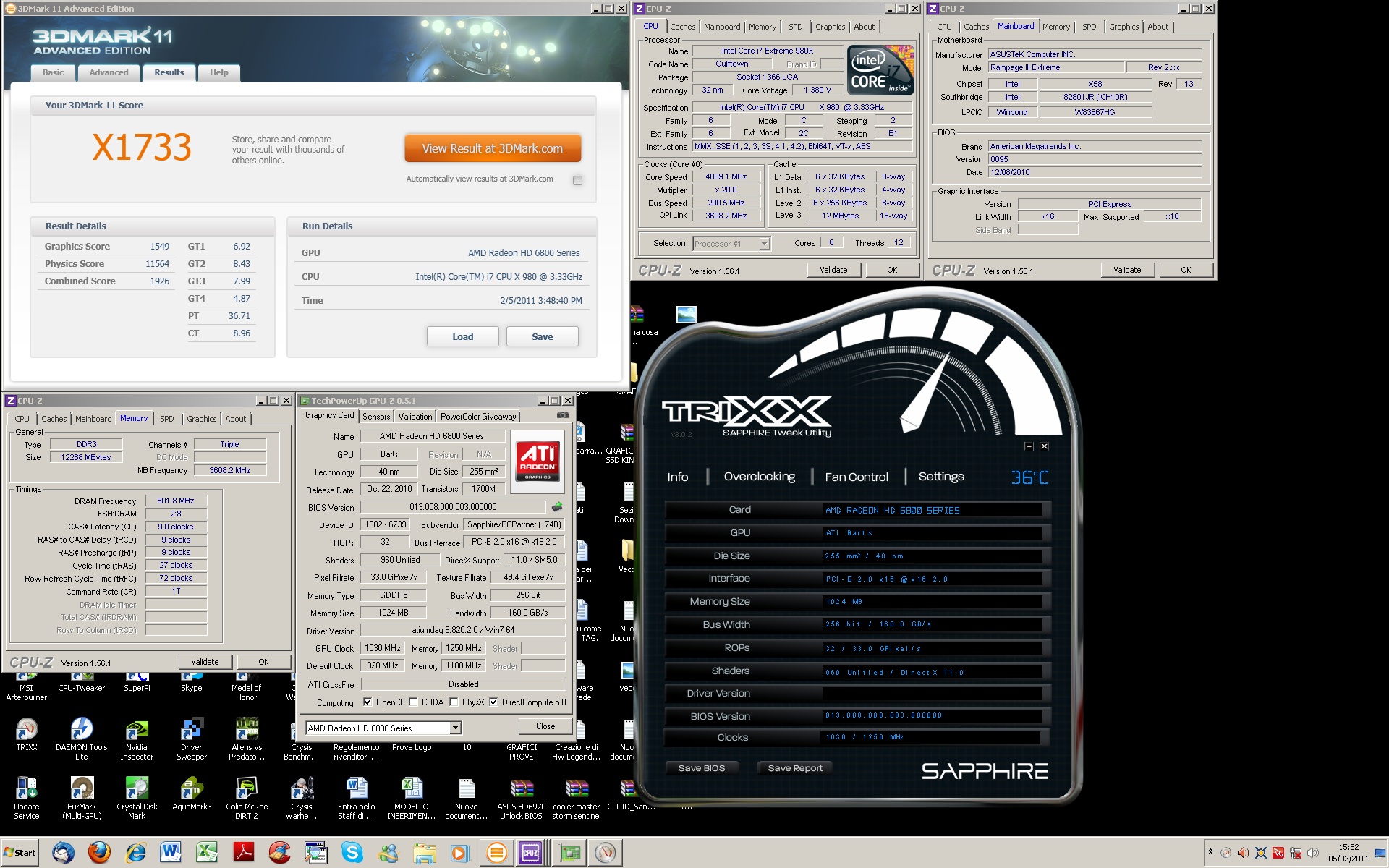Image resolution: width=1389 pixels, height=868 pixels.
Task: Open the CPU-Z Processor #1 selection dropdown
Action: tap(764, 244)
